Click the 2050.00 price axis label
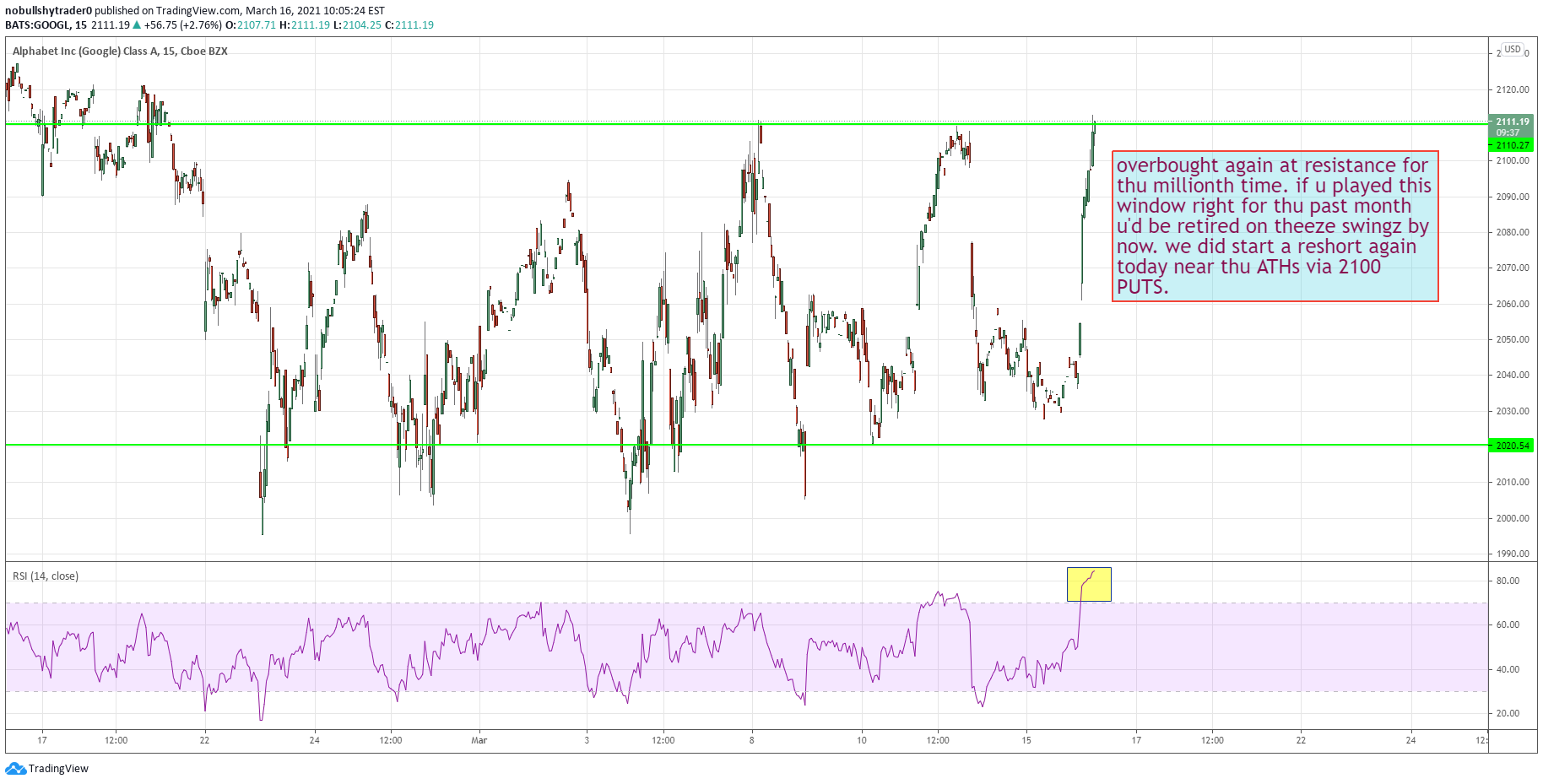Image resolution: width=1543 pixels, height=784 pixels. point(1512,339)
